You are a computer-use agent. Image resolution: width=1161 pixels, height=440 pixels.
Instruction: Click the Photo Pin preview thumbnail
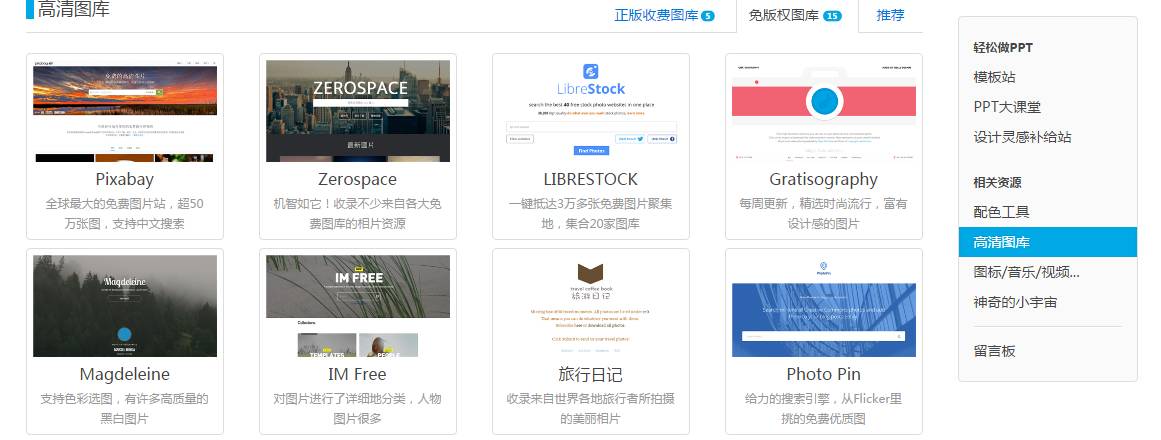[823, 306]
